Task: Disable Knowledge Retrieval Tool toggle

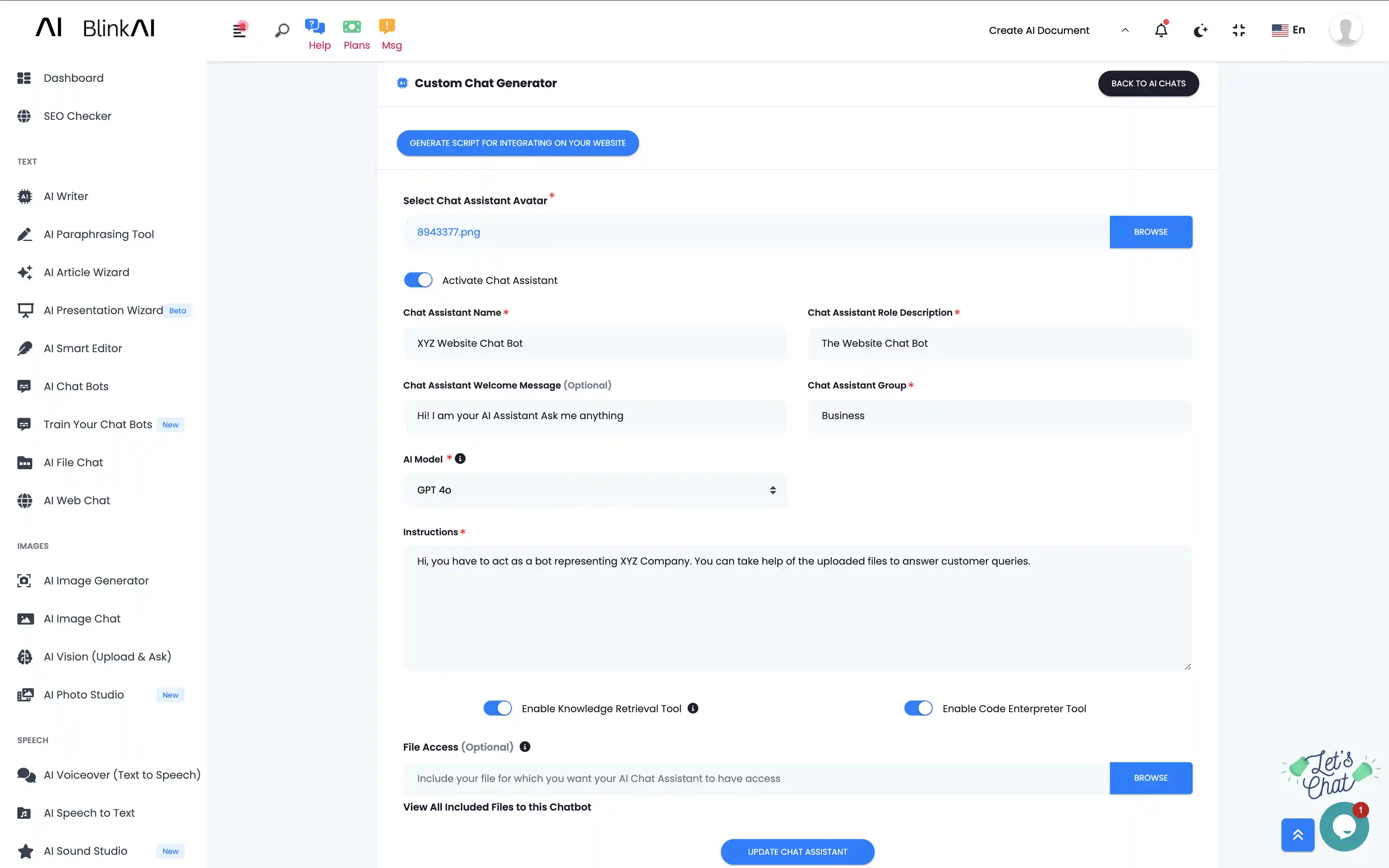Action: coord(497,708)
